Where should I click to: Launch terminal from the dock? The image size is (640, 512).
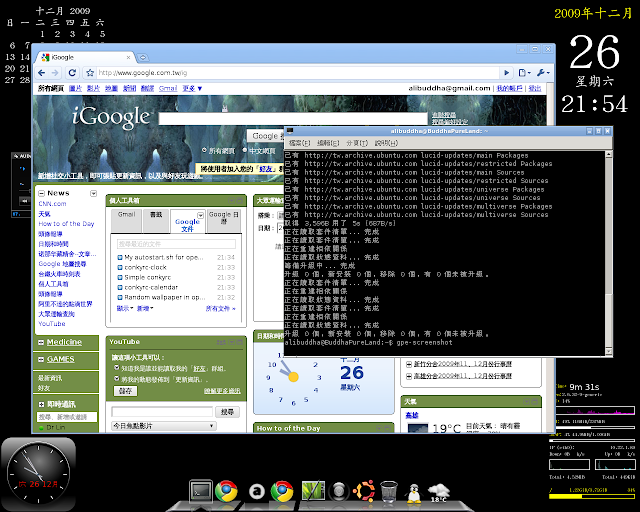201,491
